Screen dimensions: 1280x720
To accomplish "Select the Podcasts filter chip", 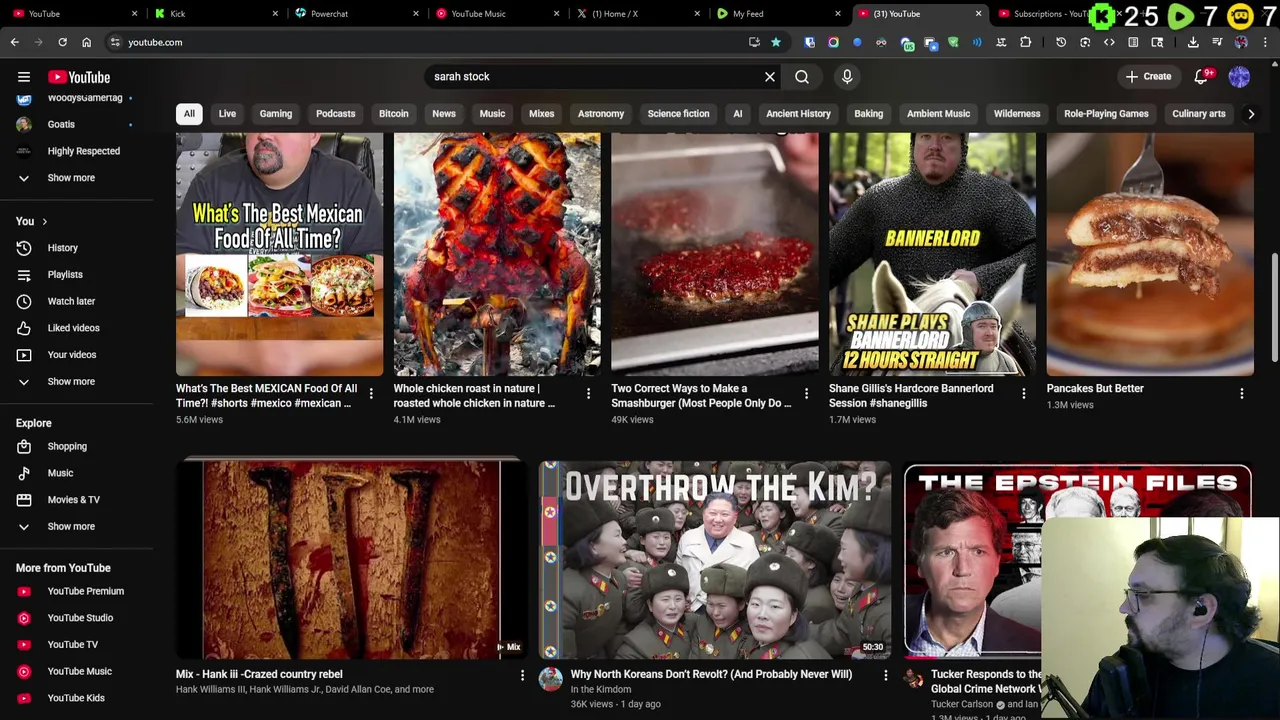I will [x=336, y=114].
